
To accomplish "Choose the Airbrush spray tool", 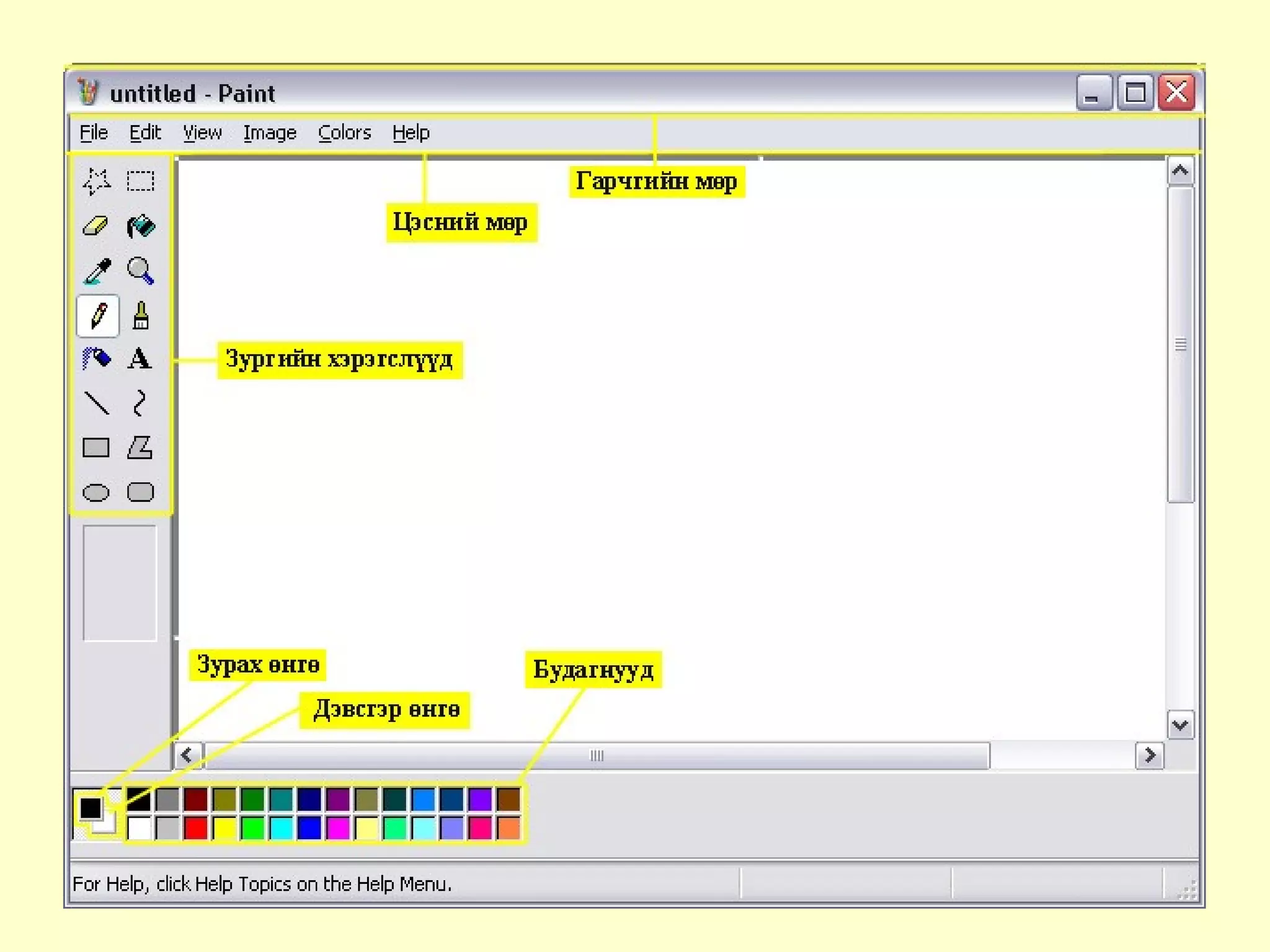I will click(x=97, y=359).
